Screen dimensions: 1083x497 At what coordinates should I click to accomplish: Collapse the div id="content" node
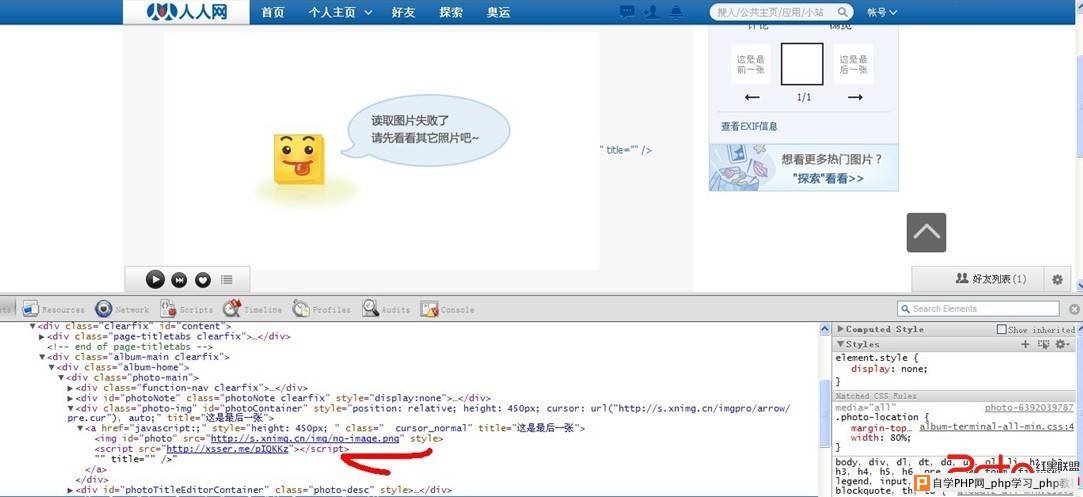tap(32, 326)
